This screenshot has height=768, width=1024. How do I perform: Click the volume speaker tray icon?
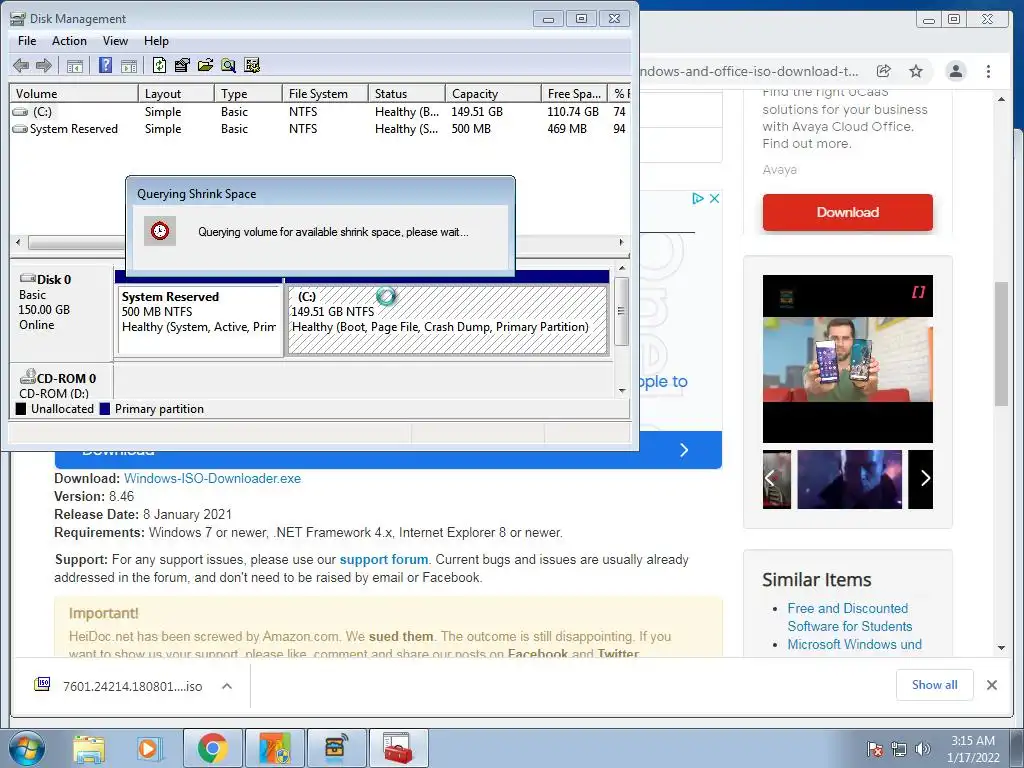[x=923, y=749]
